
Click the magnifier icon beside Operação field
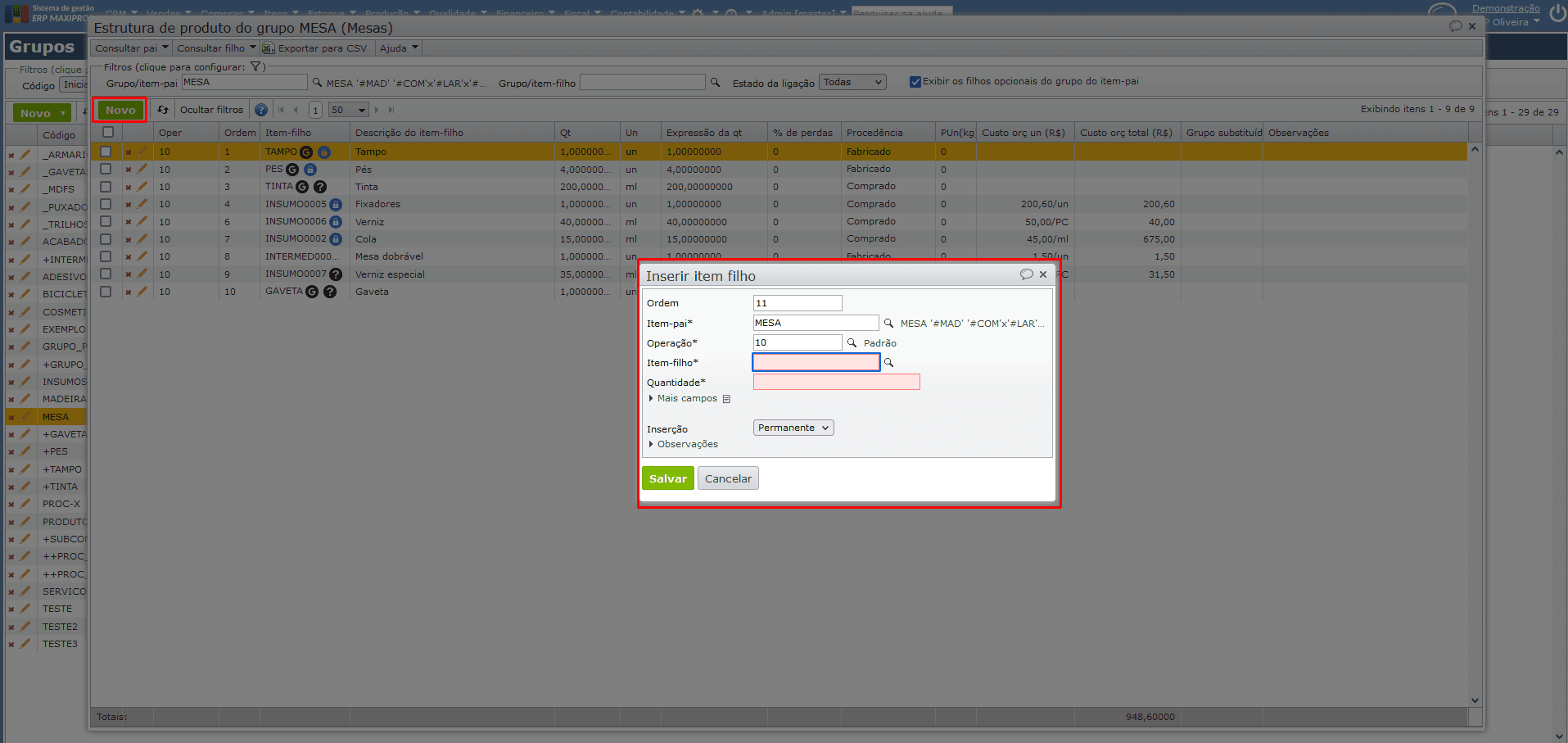coord(852,343)
